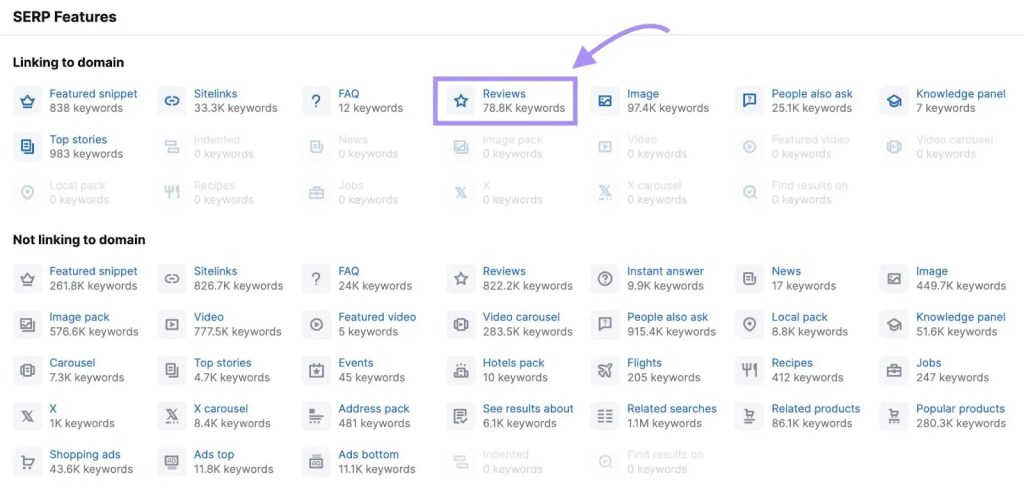This screenshot has width=1024, height=492.
Task: Click the Reviews star icon in the highlighted box
Action: tap(461, 101)
